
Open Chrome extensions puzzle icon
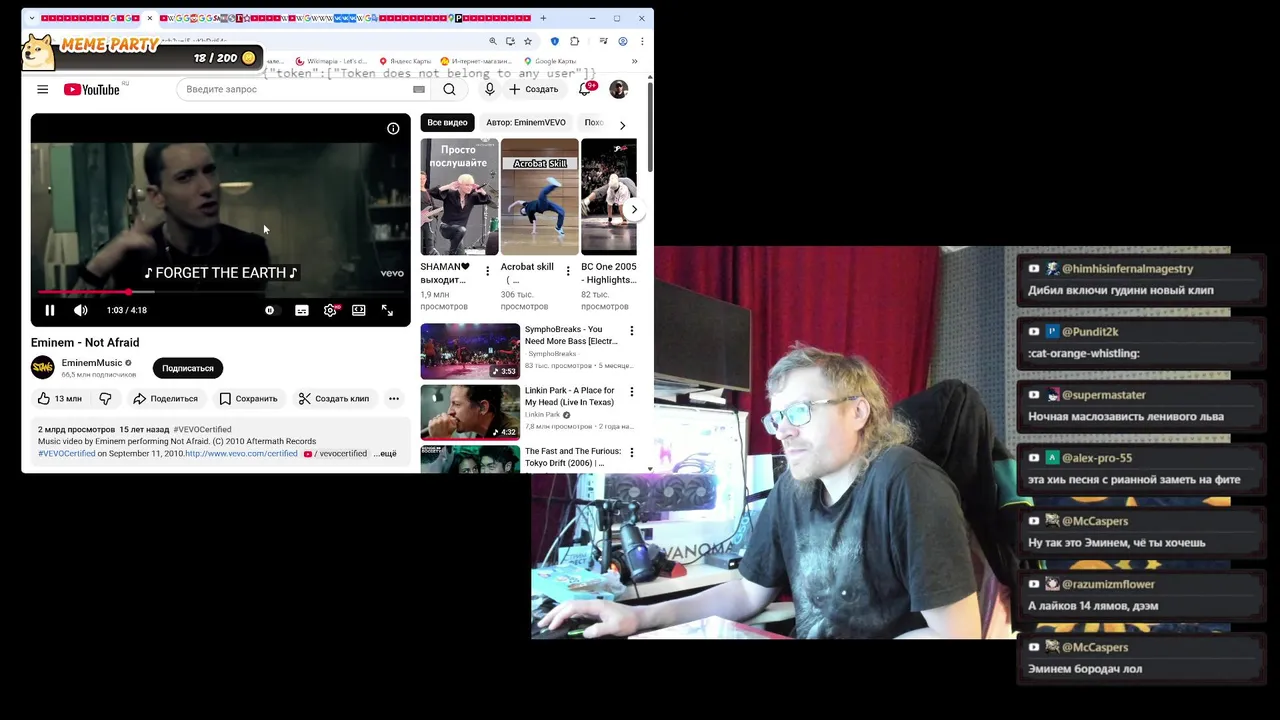point(574,41)
